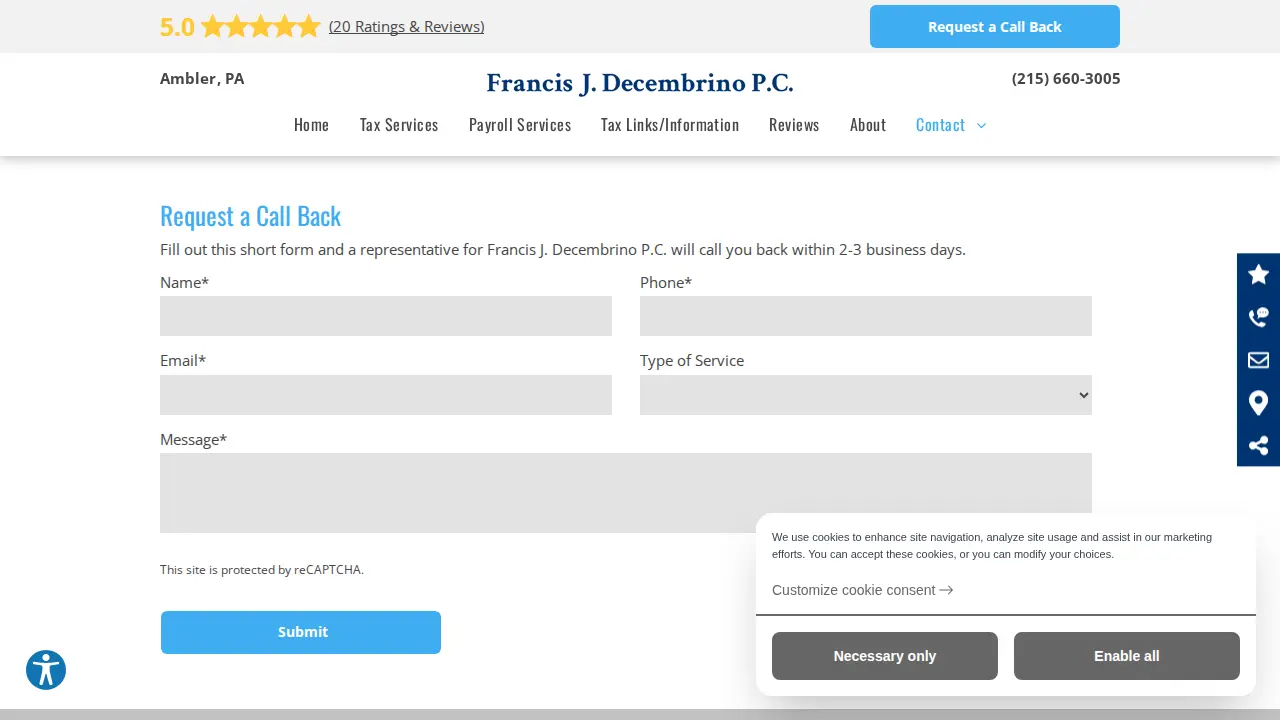Expand the Contact menu chevron
1280x720 pixels.
coord(981,125)
